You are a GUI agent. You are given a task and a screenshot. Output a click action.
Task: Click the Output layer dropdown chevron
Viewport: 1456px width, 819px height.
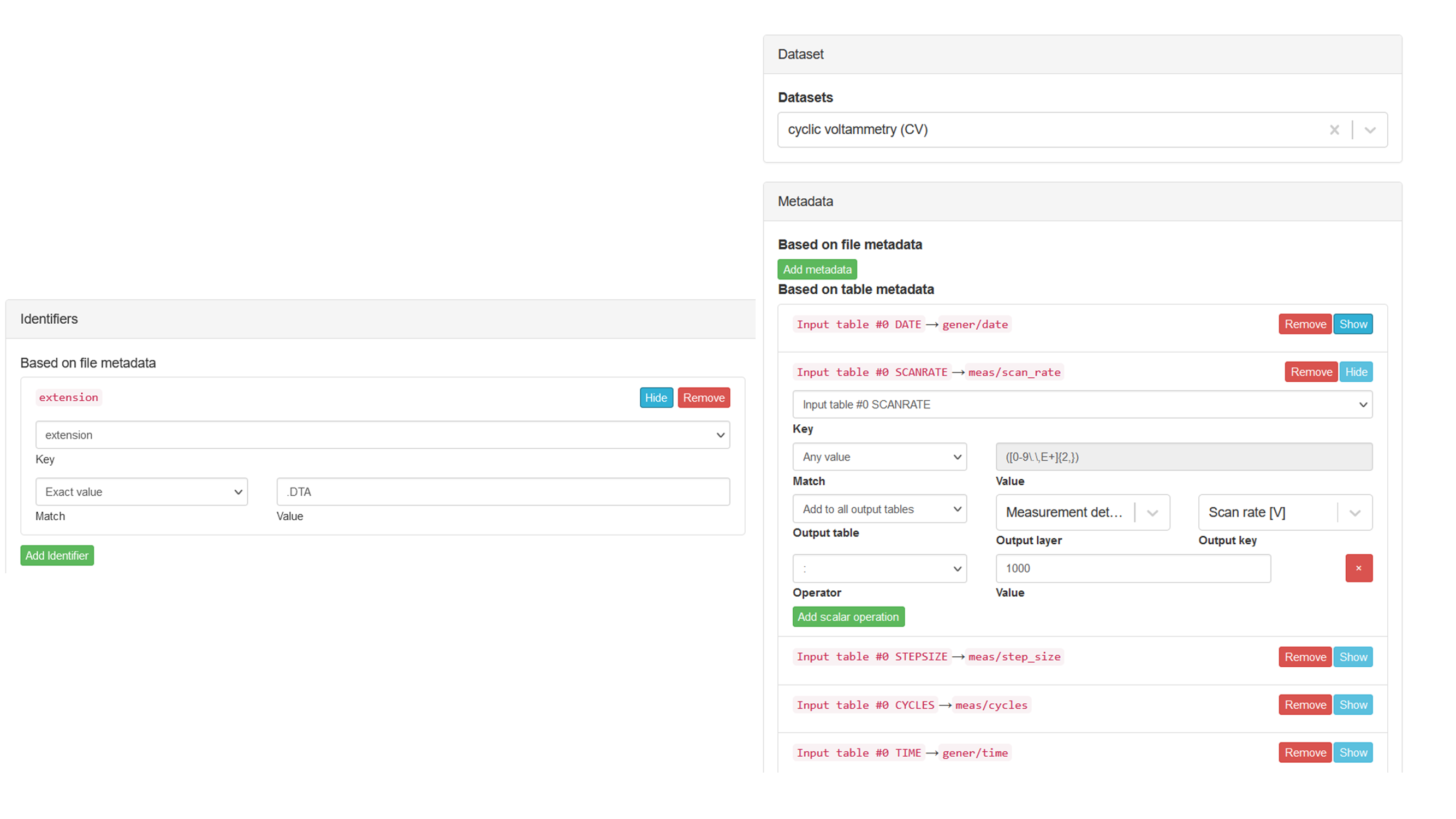point(1152,512)
